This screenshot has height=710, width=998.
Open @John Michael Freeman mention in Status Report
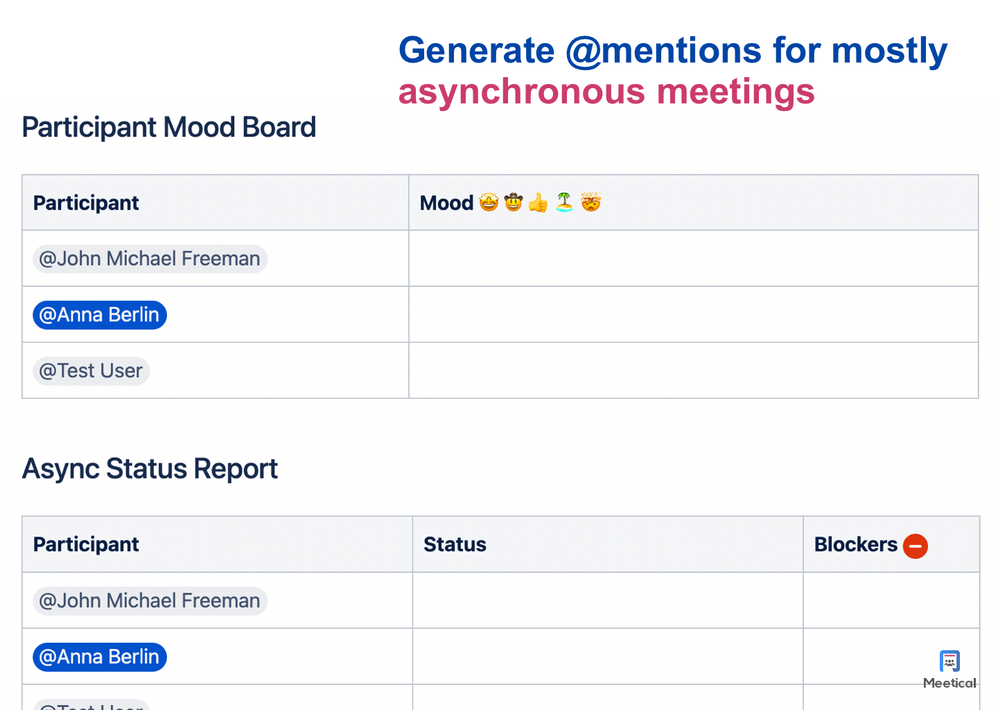(150, 601)
